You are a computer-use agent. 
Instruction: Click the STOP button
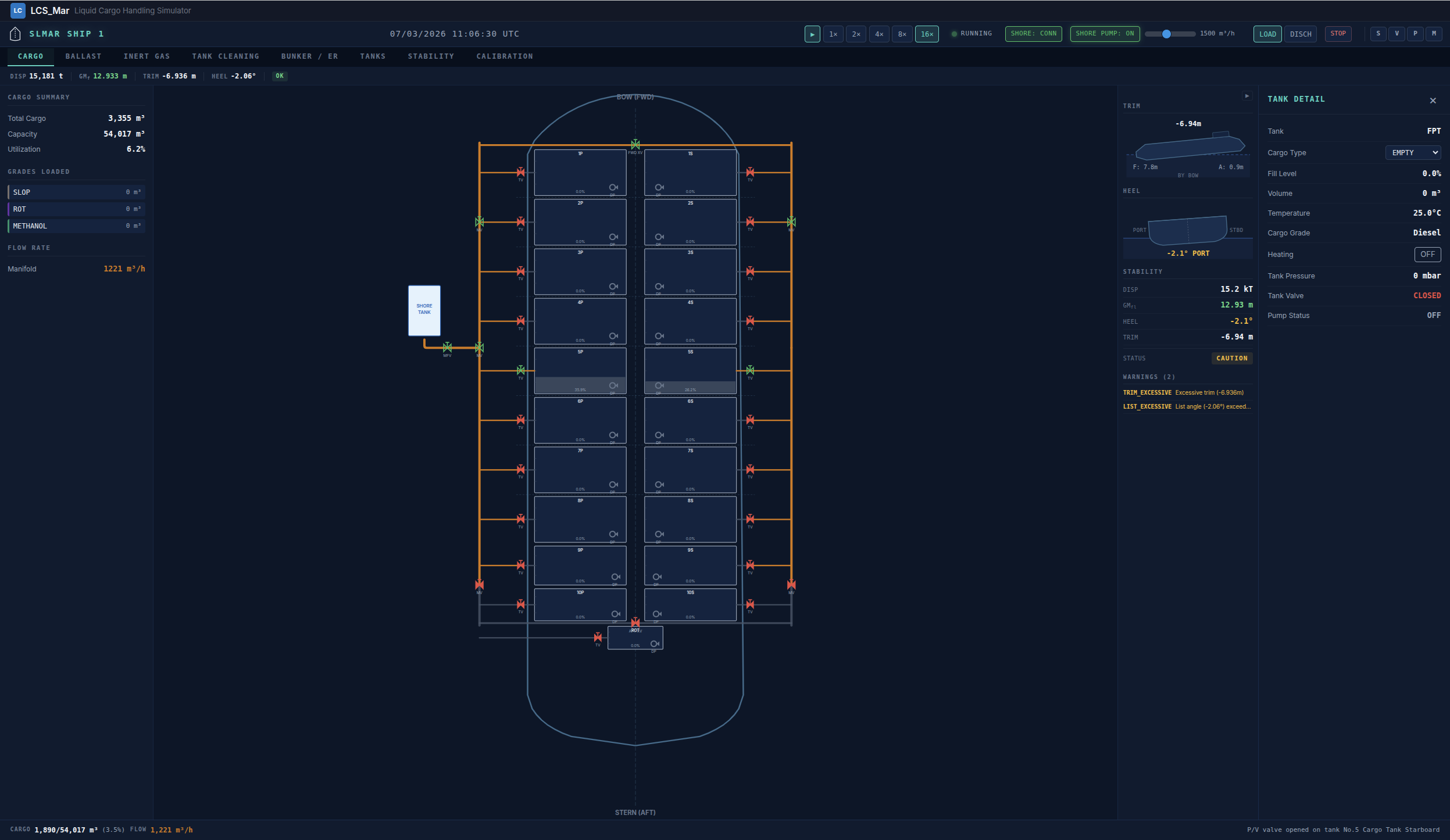[x=1338, y=34]
